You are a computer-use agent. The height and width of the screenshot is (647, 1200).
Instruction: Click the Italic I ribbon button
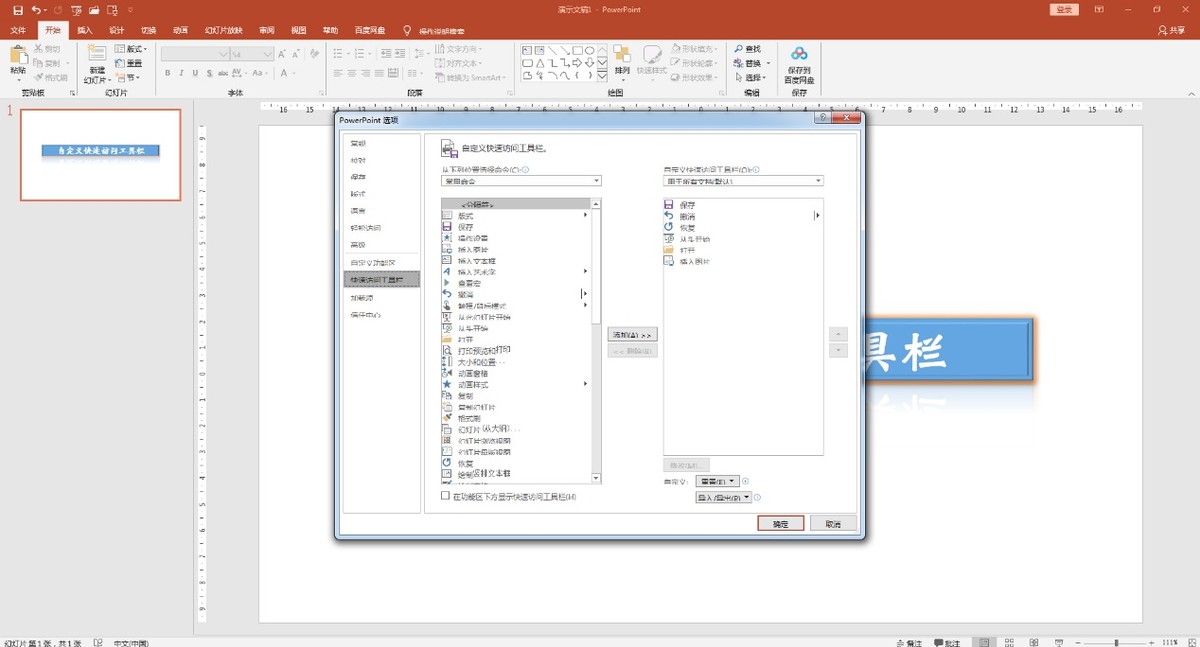tap(182, 73)
